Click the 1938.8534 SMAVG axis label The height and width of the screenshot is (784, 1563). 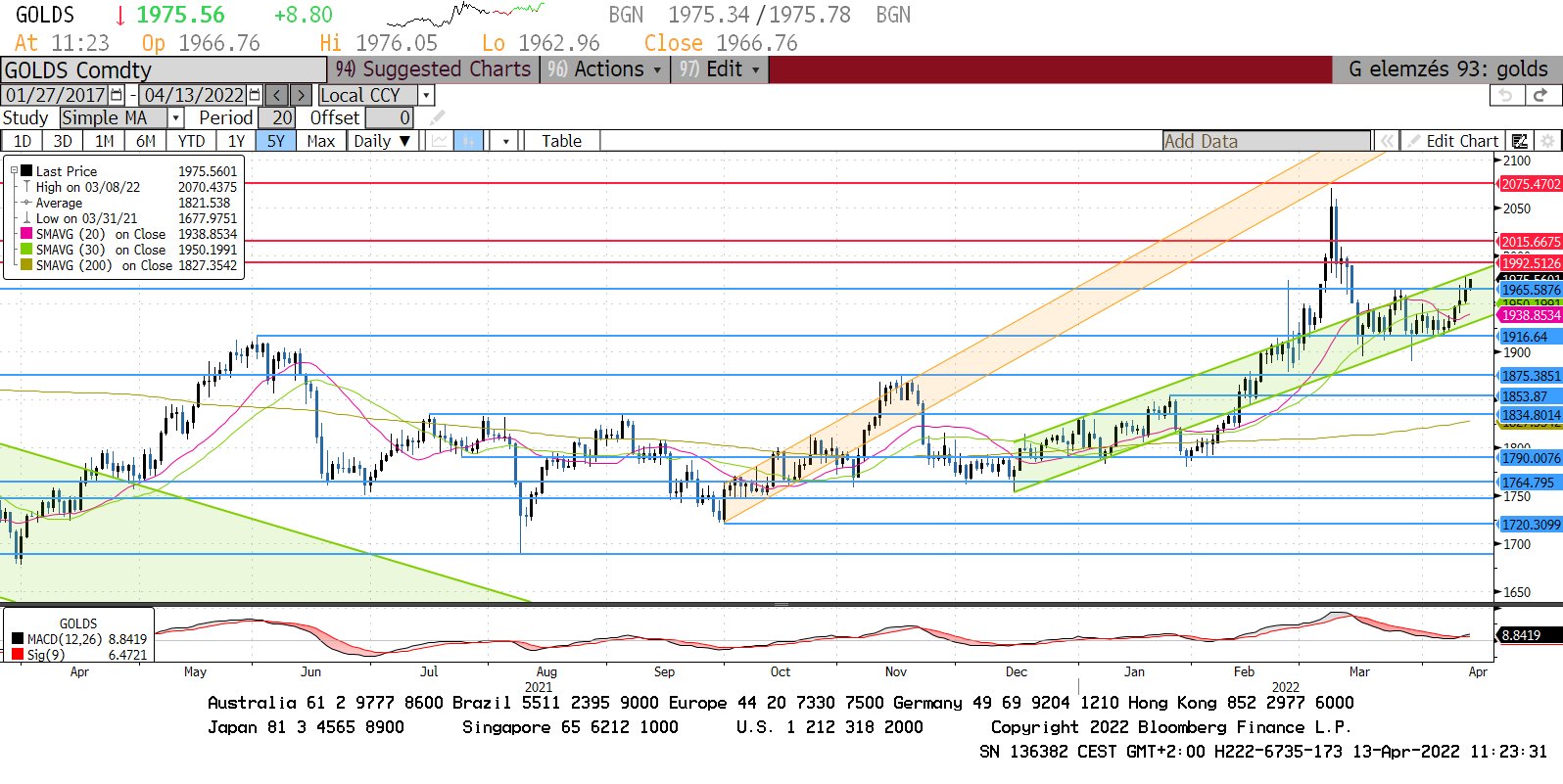click(x=1531, y=315)
